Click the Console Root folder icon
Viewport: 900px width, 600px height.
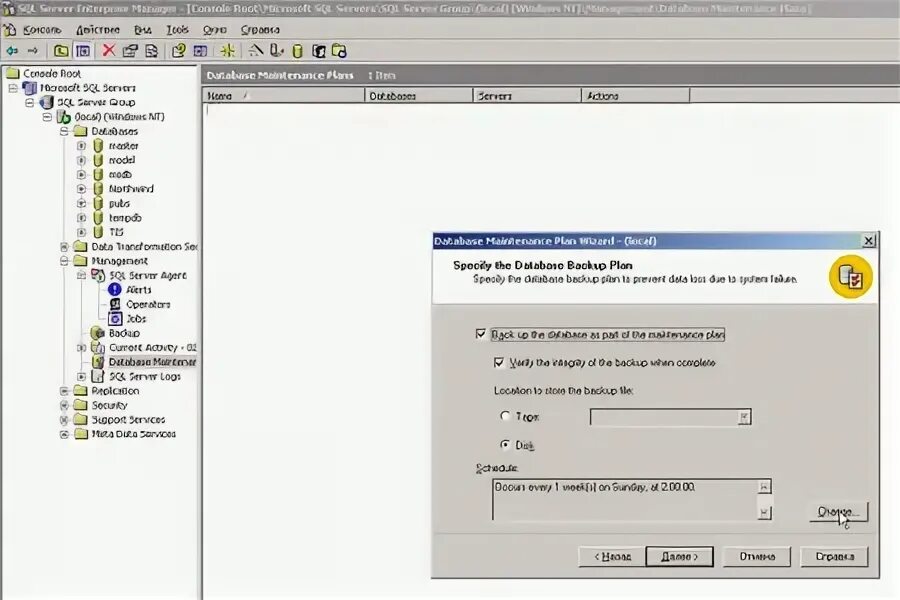tap(13, 73)
